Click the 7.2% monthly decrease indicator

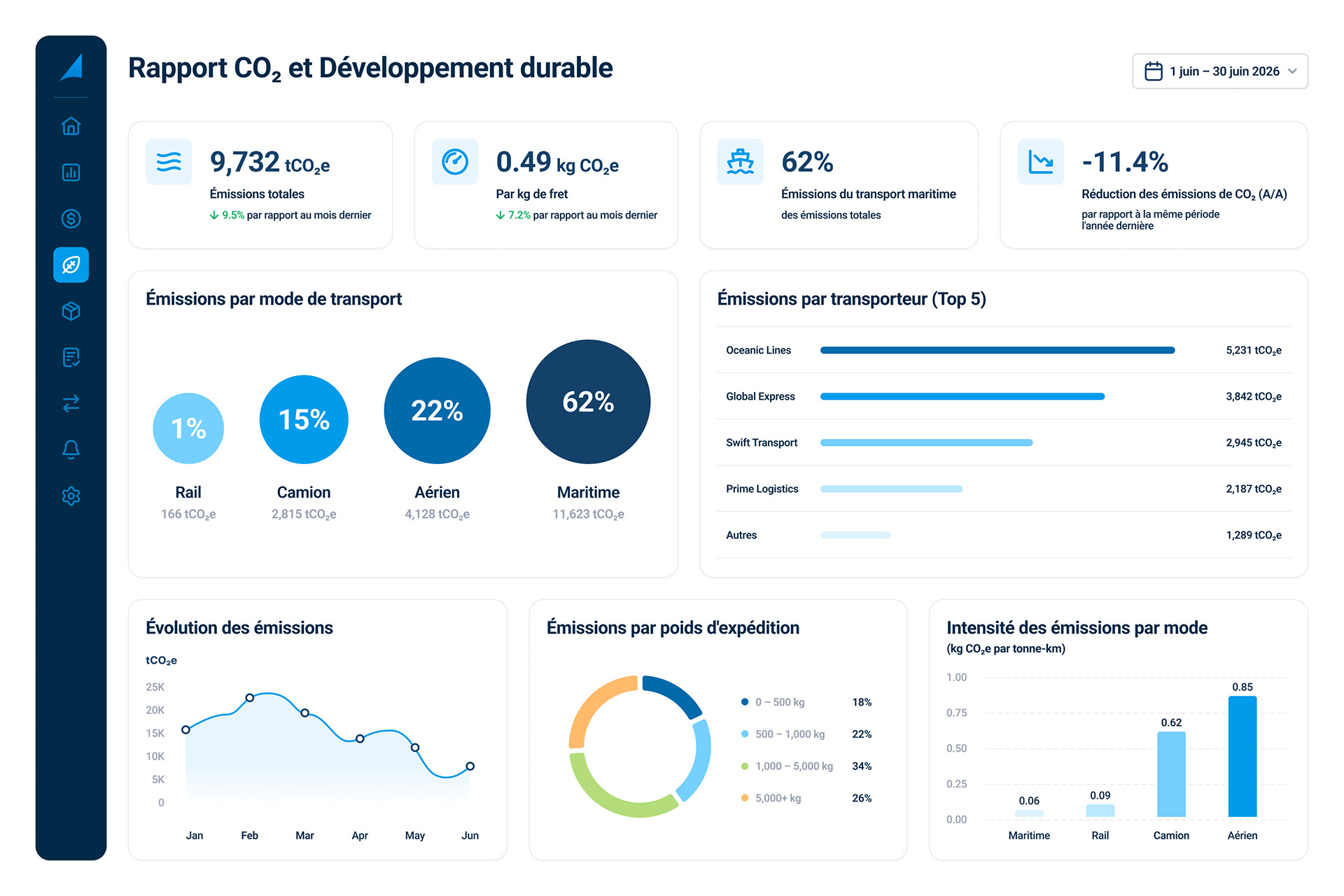pyautogui.click(x=513, y=215)
